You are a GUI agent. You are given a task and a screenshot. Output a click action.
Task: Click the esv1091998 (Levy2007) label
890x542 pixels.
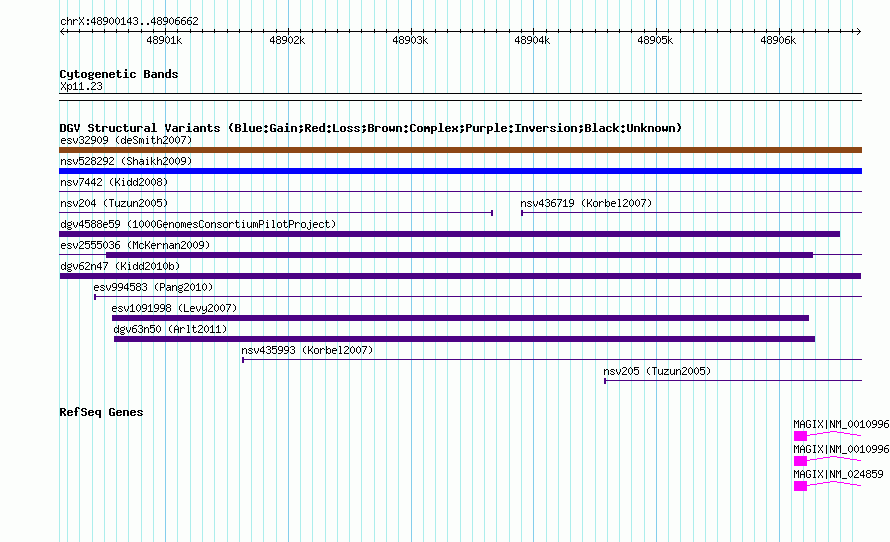tap(174, 308)
